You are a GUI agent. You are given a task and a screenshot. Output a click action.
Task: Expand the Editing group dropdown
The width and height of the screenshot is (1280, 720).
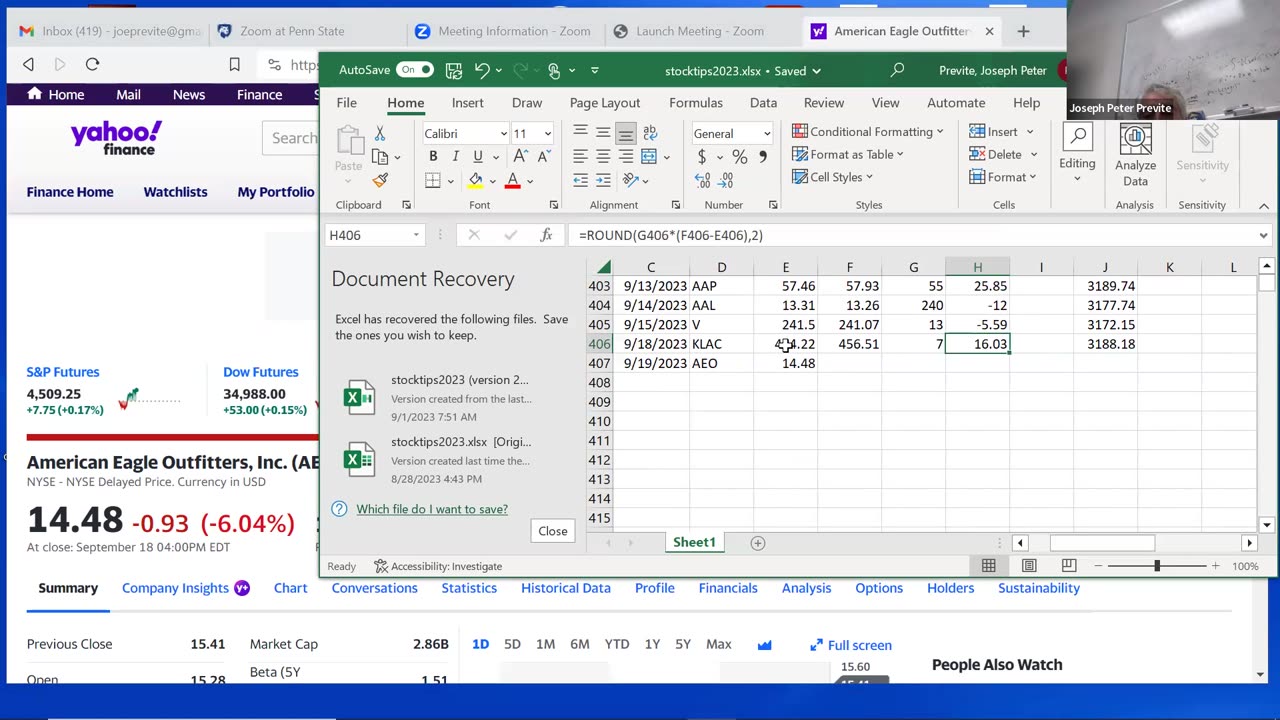(x=1077, y=179)
